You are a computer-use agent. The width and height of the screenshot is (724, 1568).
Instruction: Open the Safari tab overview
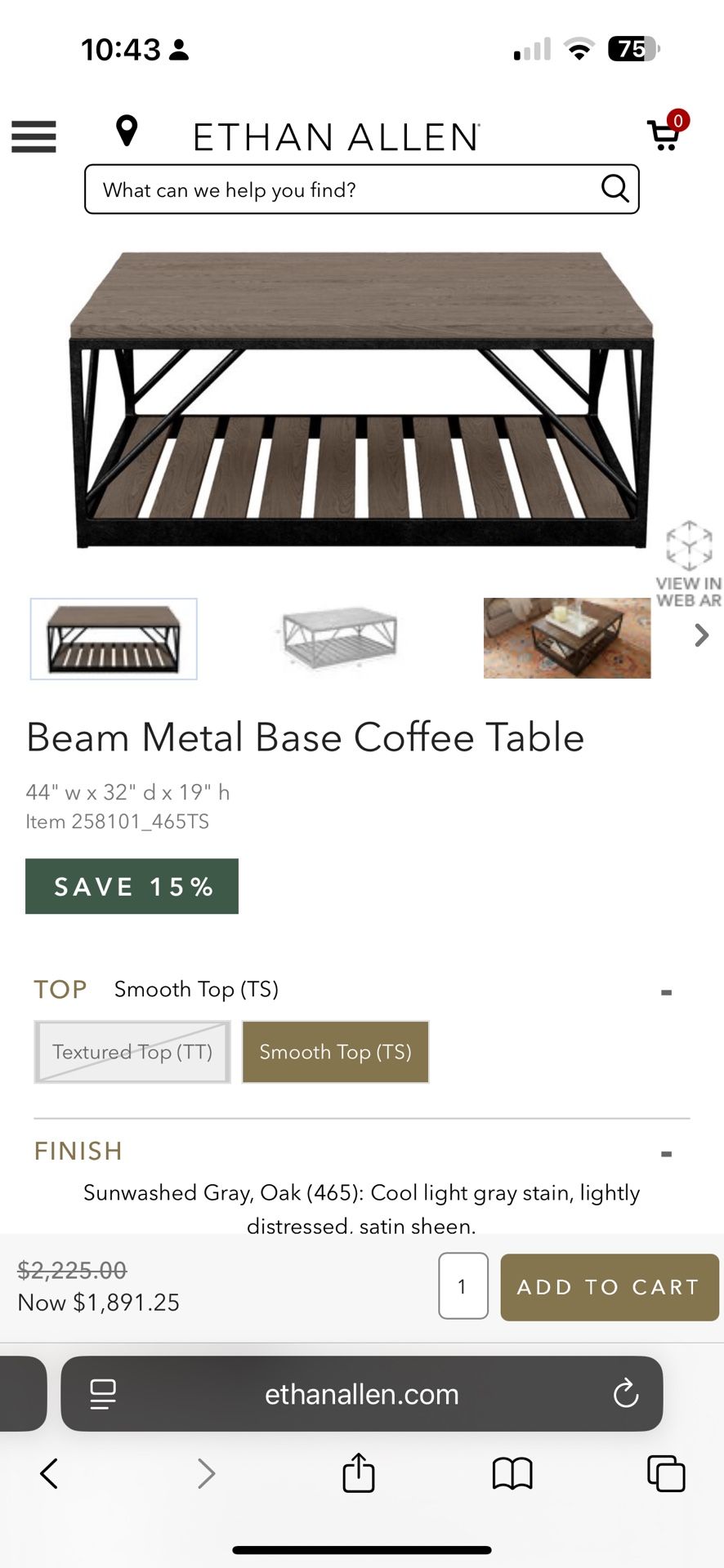666,1475
